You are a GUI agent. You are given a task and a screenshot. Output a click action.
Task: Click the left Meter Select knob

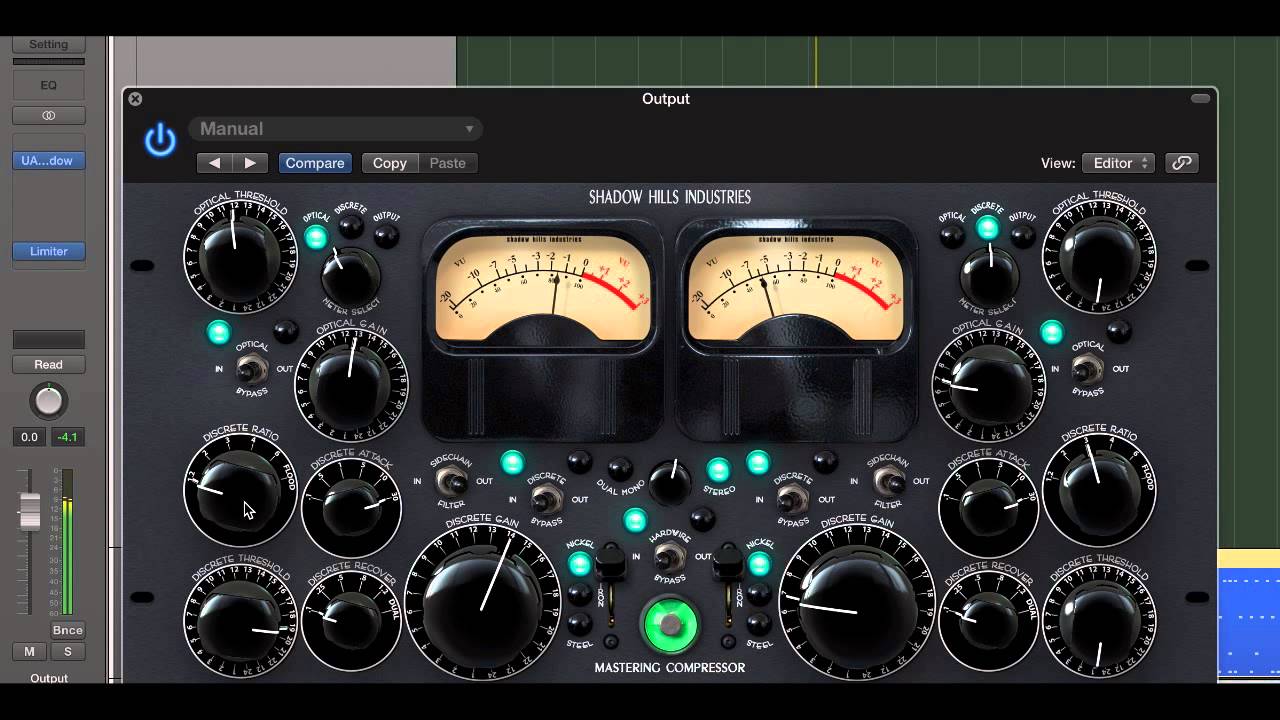[x=350, y=275]
